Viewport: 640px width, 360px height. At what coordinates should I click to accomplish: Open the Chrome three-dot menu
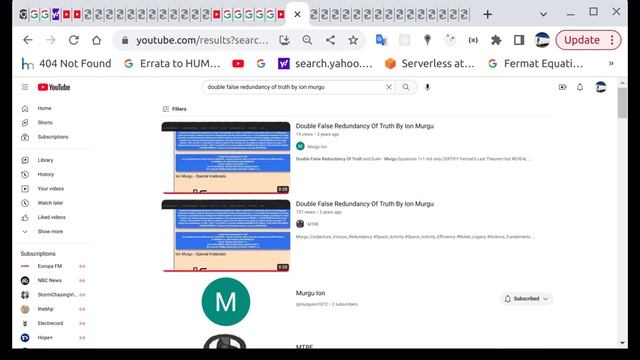point(612,40)
